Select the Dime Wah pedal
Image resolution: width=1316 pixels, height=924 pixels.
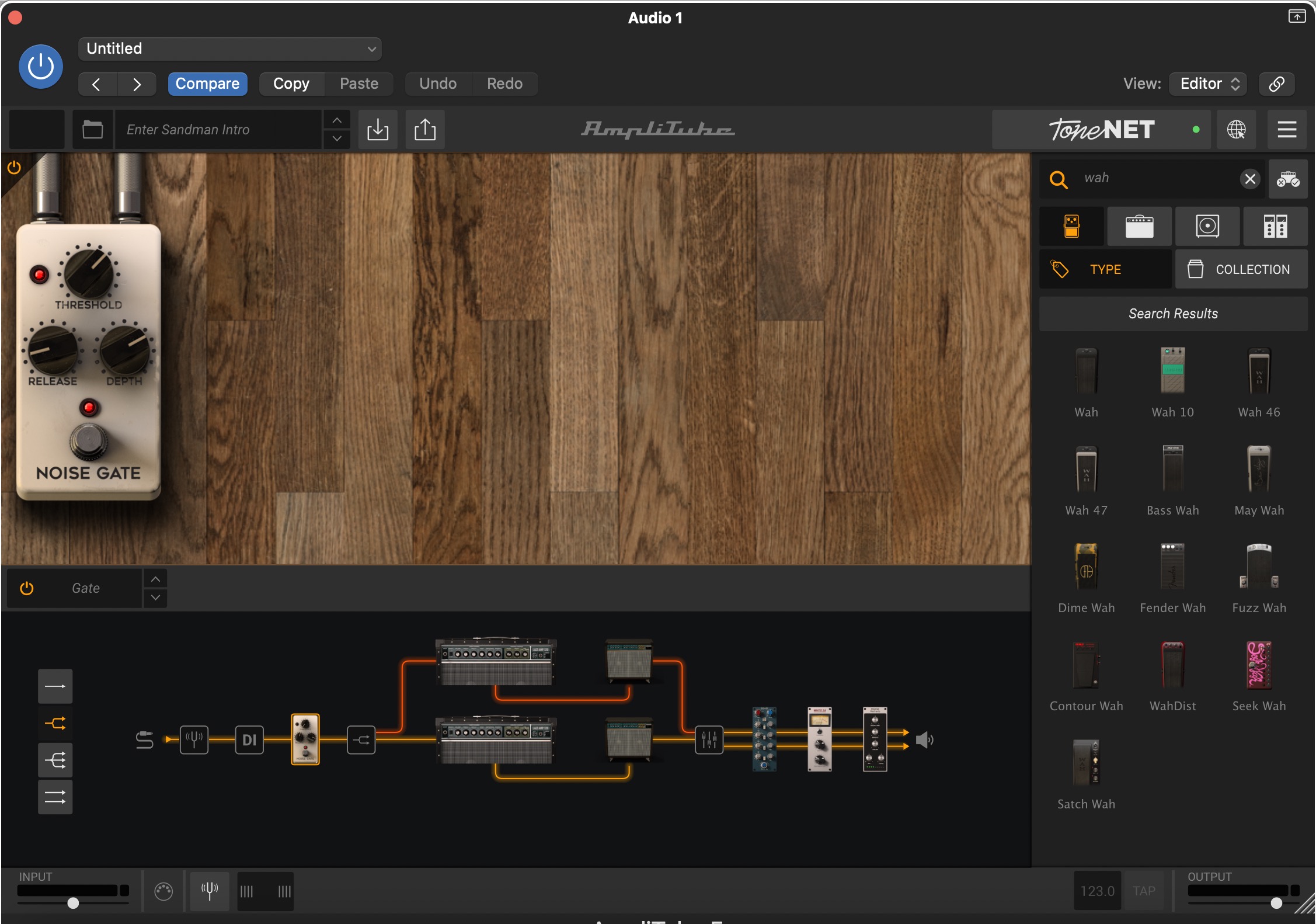tap(1086, 567)
